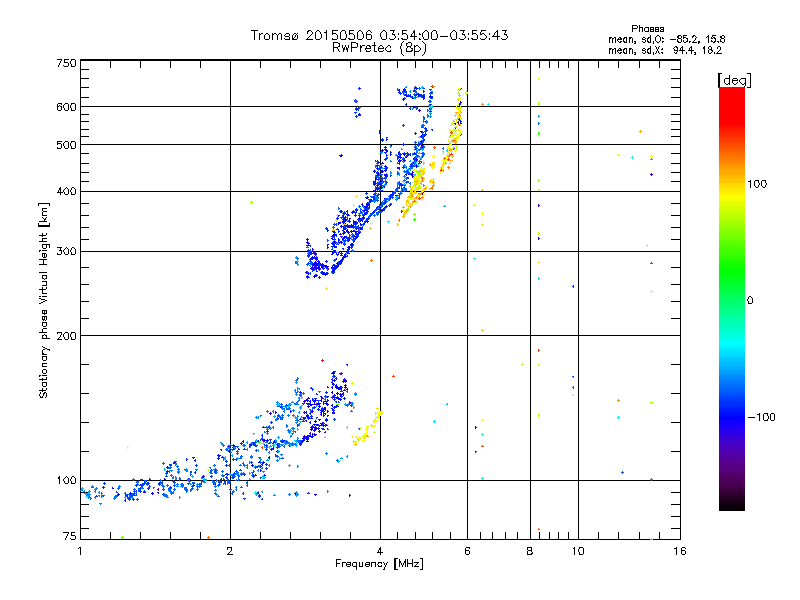
Task: Select the 'RwPretec (8p)' subtitle text
Action: coord(379,48)
